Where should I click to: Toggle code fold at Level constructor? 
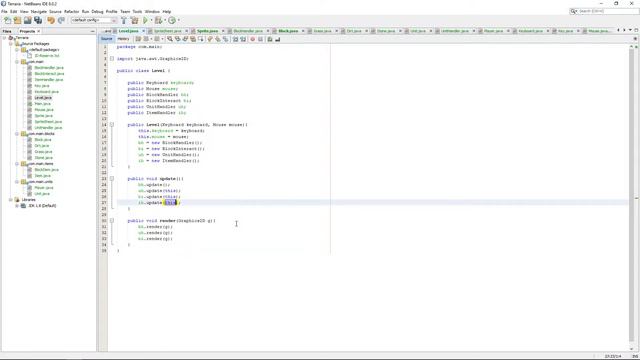click(x=112, y=124)
